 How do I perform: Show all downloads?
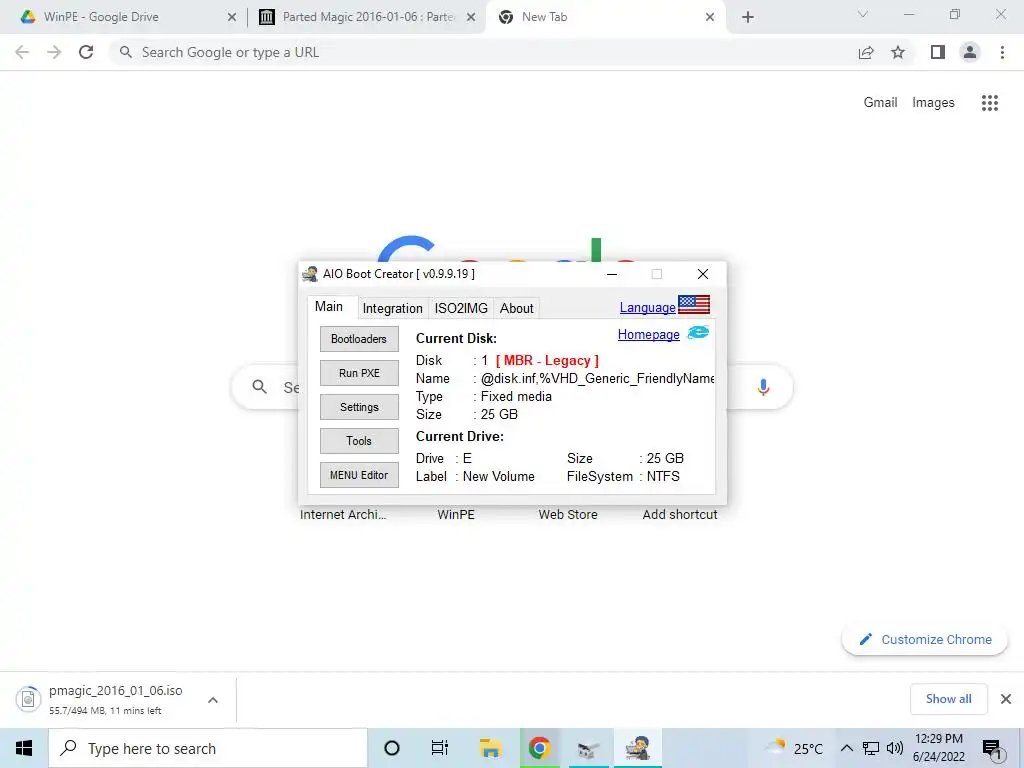[x=948, y=699]
